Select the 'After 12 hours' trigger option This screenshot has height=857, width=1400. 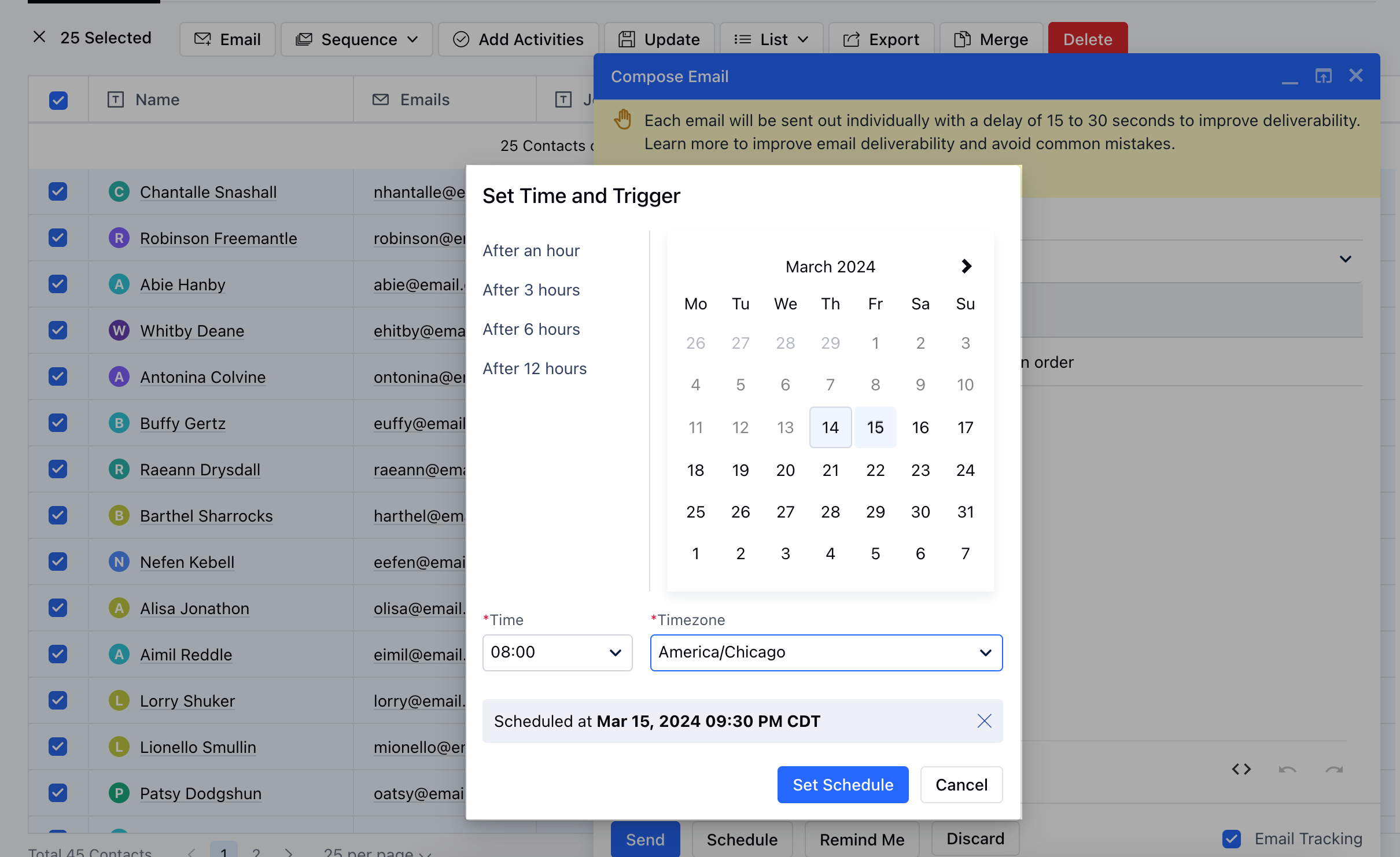(534, 368)
